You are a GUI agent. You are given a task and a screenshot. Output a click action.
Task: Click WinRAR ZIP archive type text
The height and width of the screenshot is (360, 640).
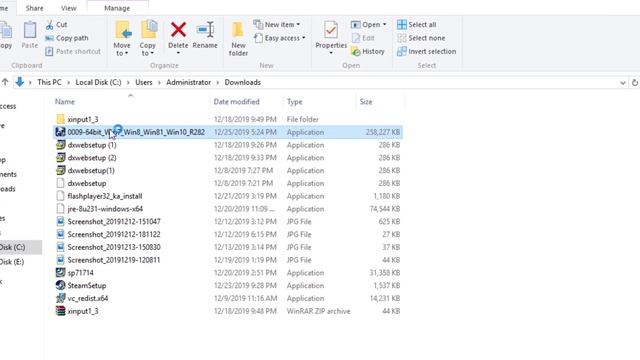[318, 311]
